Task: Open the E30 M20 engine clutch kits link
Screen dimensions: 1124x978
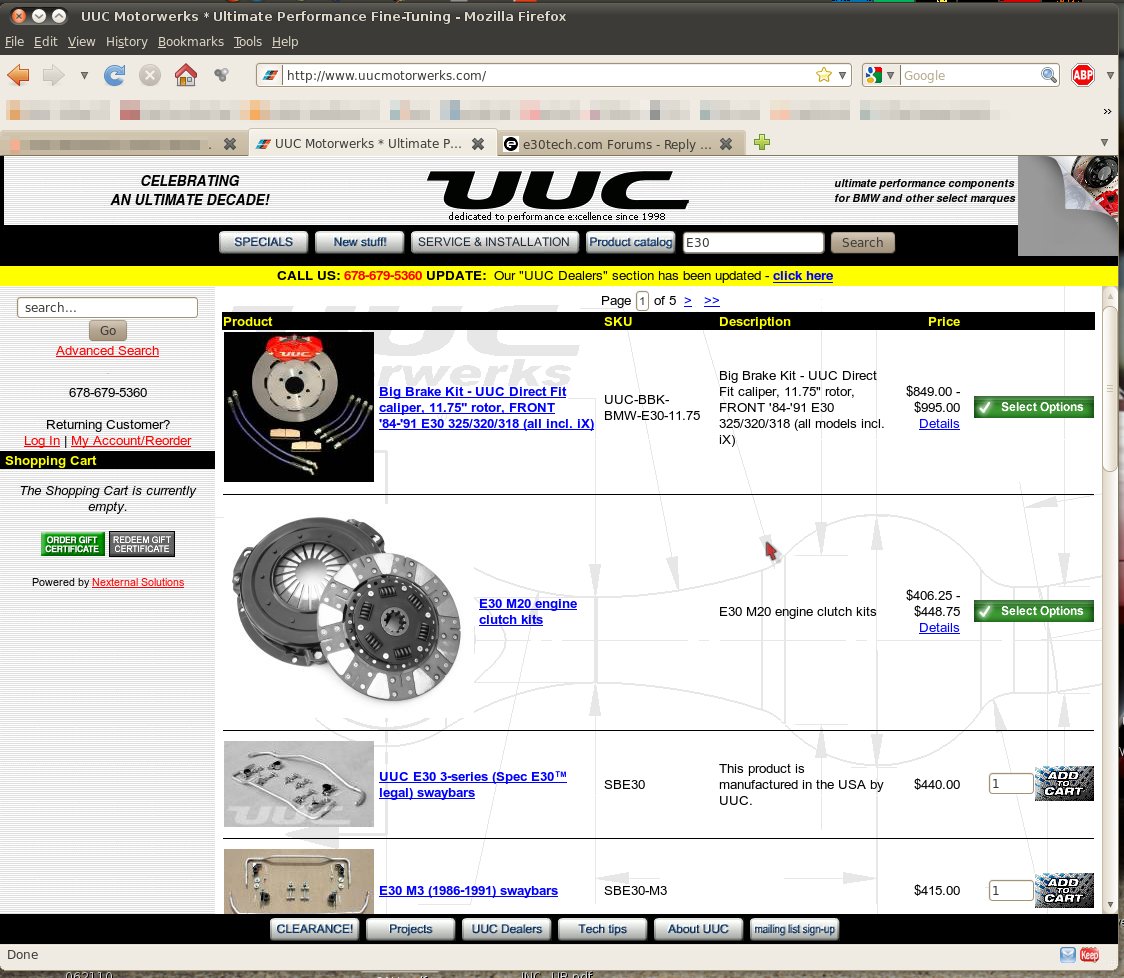Action: [x=528, y=612]
